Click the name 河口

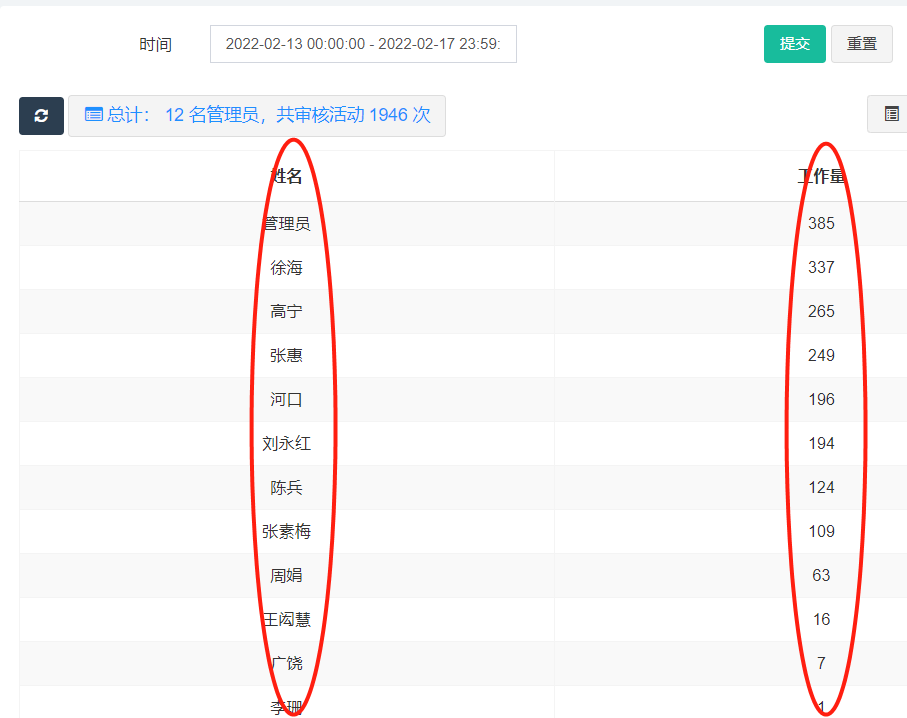[x=286, y=399]
